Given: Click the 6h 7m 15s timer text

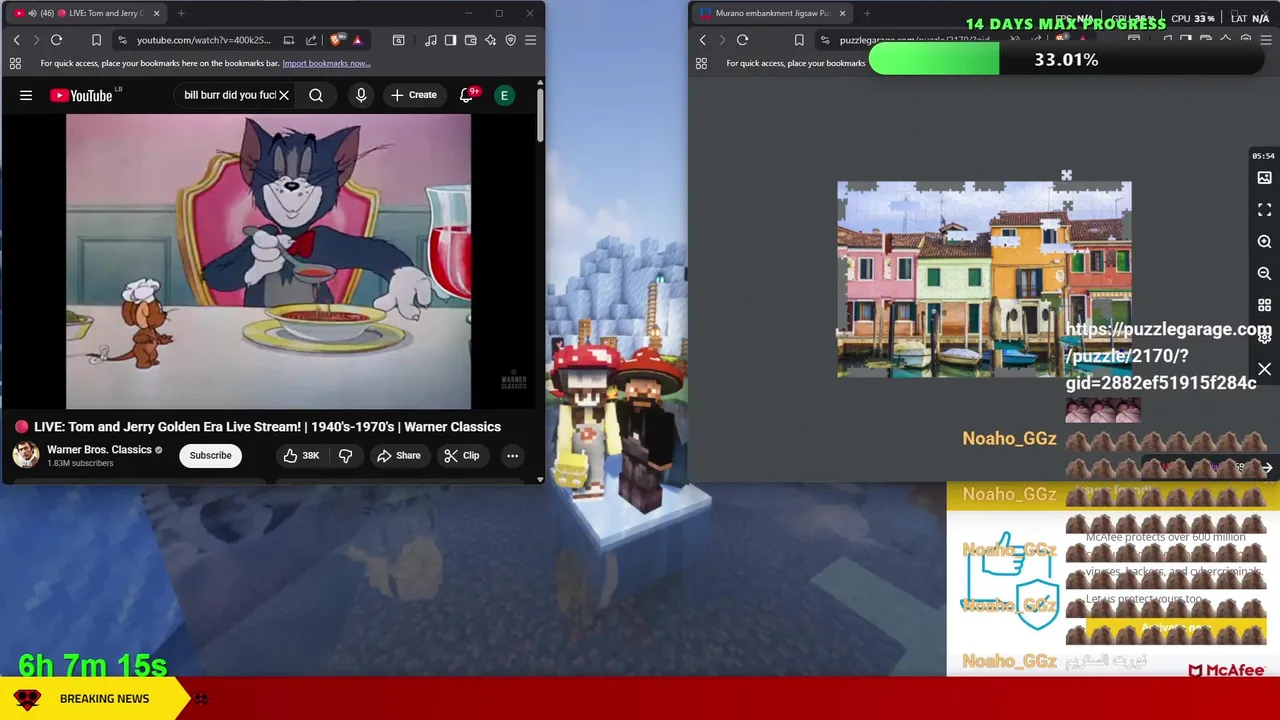Looking at the screenshot, I should coord(92,665).
